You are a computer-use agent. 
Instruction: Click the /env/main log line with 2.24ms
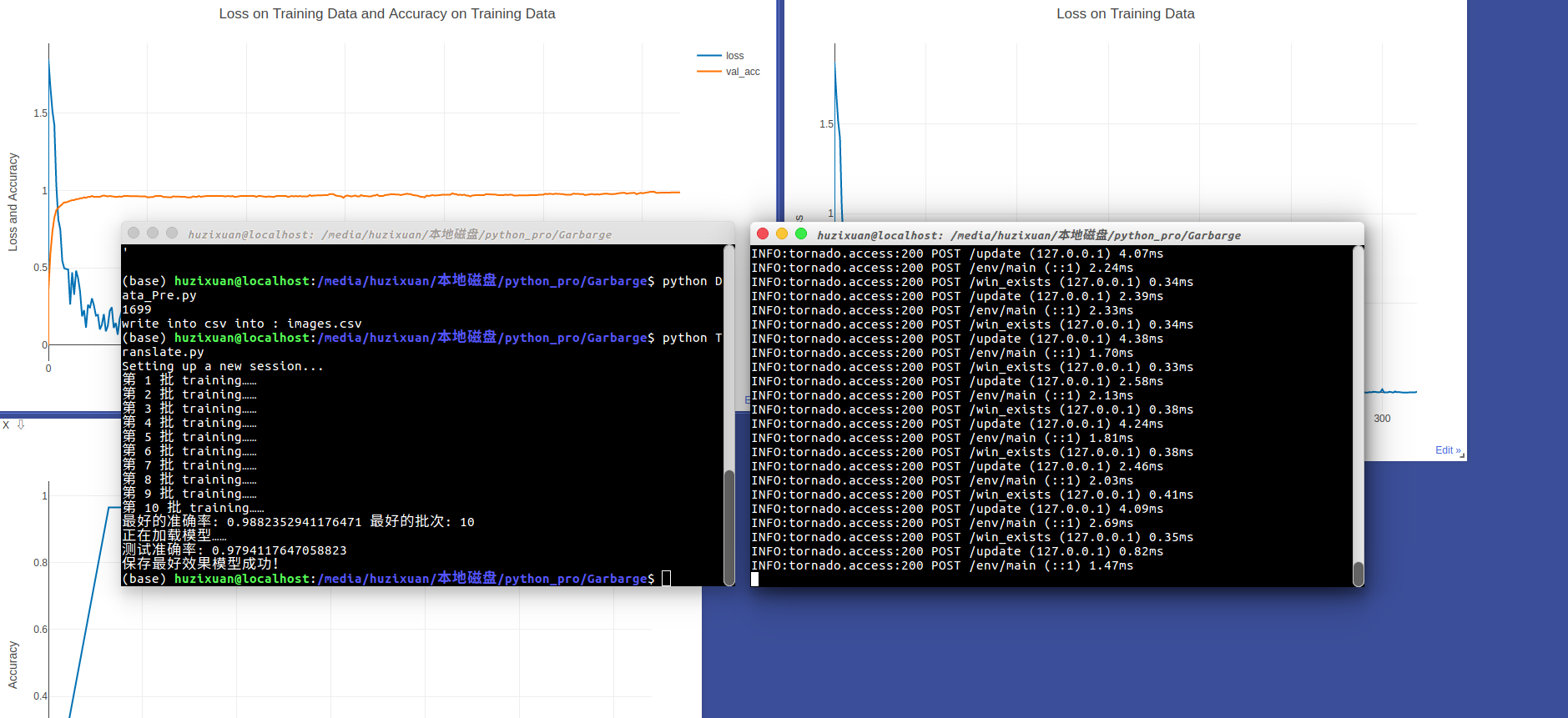[942, 268]
